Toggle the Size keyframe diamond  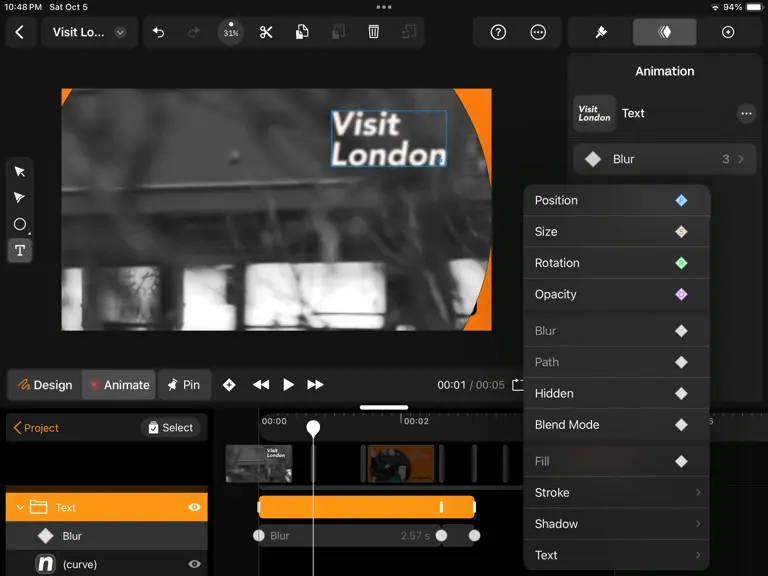(681, 232)
